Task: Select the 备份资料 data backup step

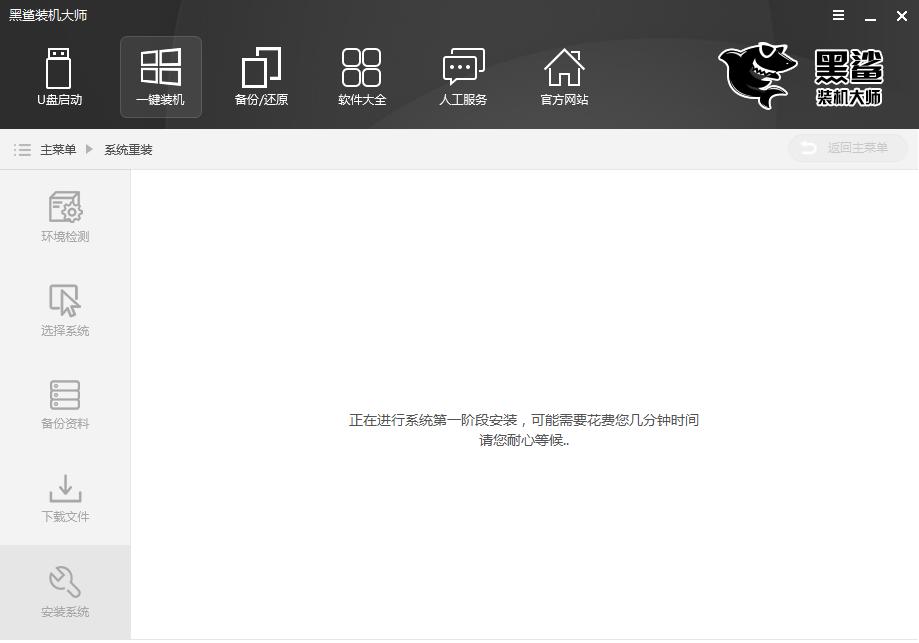Action: [64, 403]
